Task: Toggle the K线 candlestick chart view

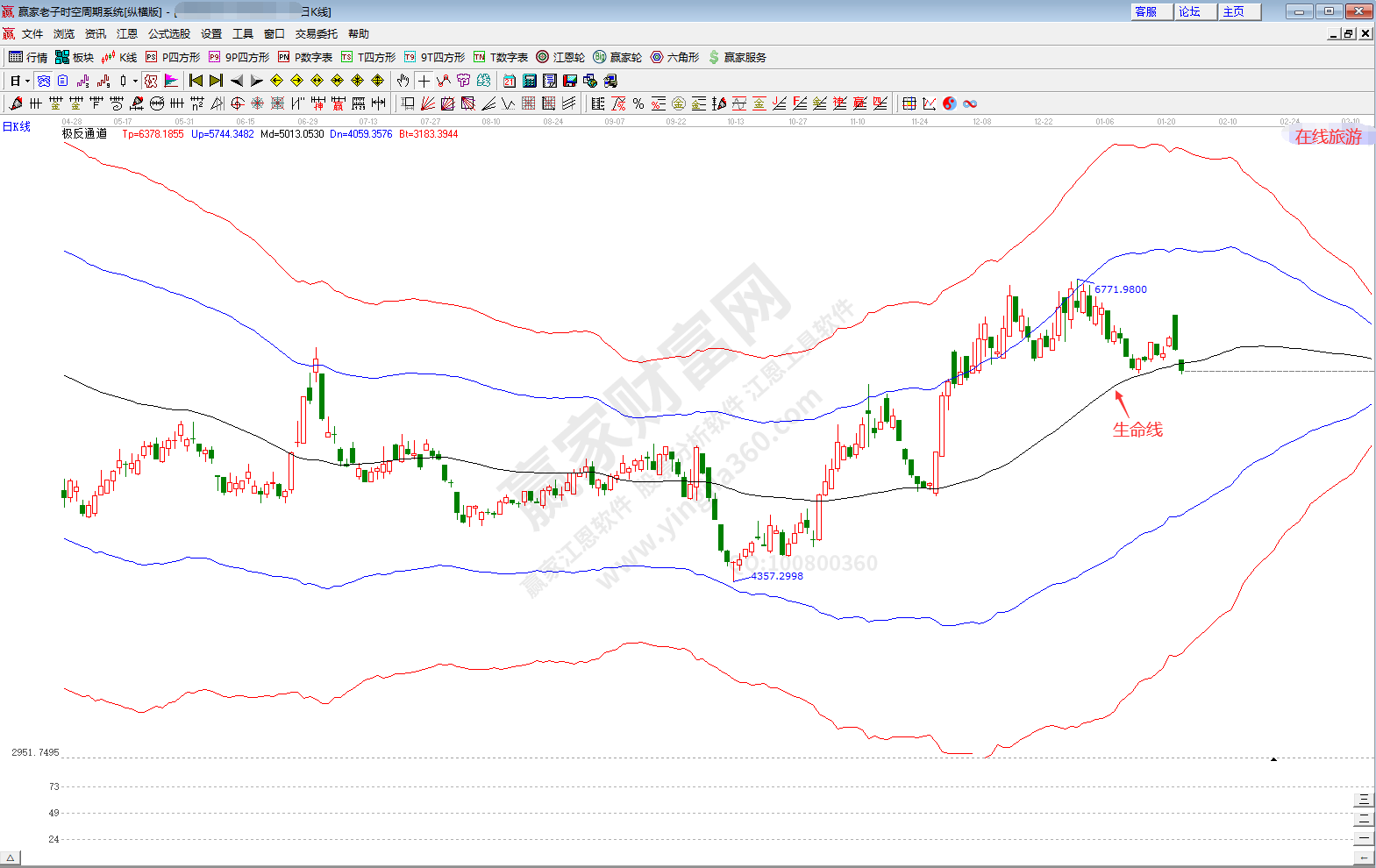Action: point(119,57)
